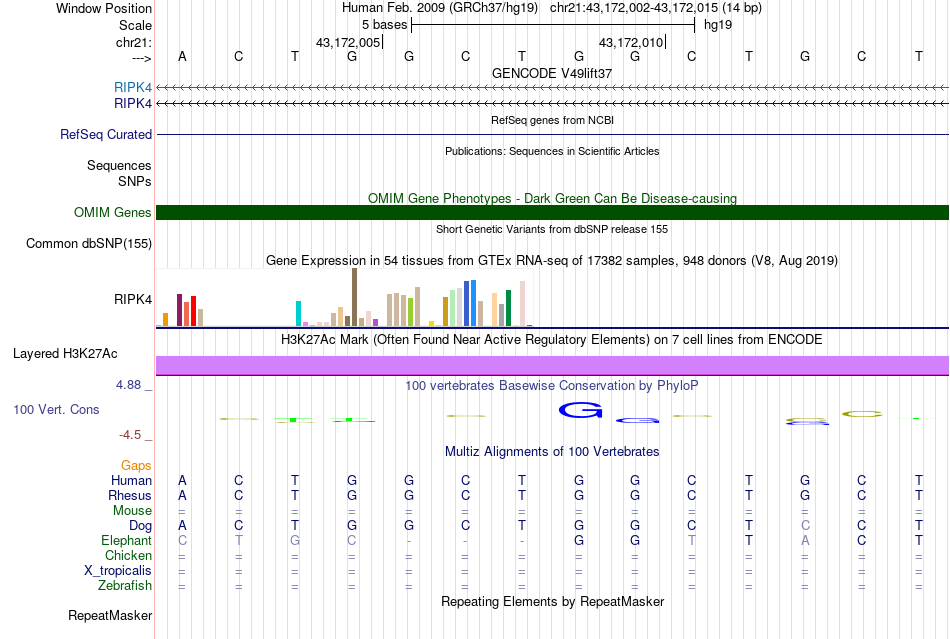Screen dimensions: 950x639
Task: Click the 43,172,010 ruler coordinate
Action: [631, 42]
